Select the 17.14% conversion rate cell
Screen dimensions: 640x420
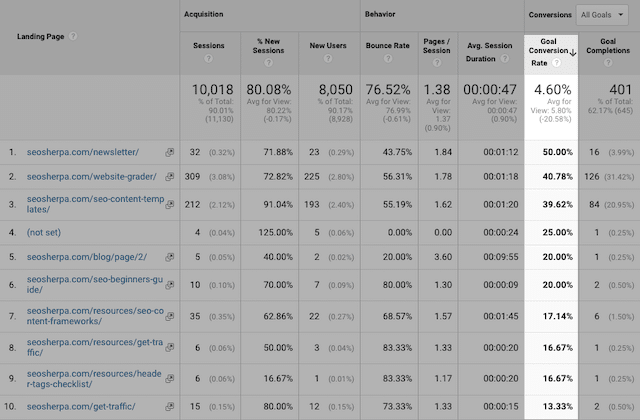[x=558, y=316]
